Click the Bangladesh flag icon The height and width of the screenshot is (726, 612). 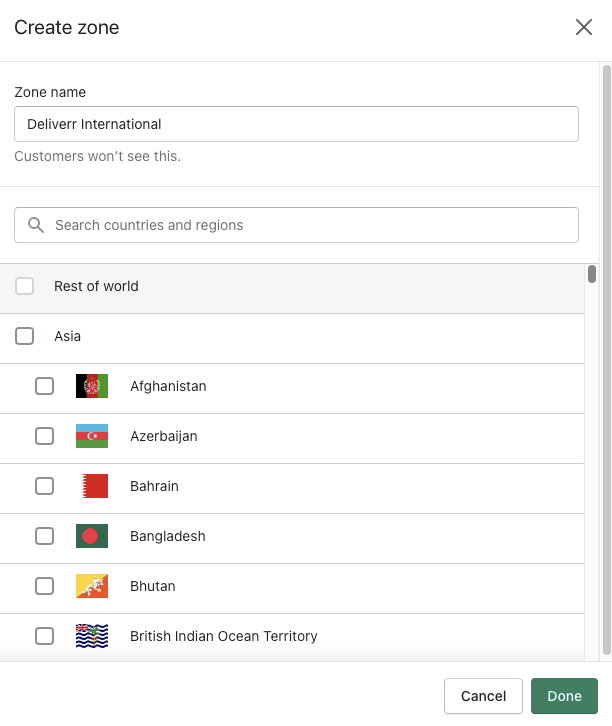click(92, 536)
